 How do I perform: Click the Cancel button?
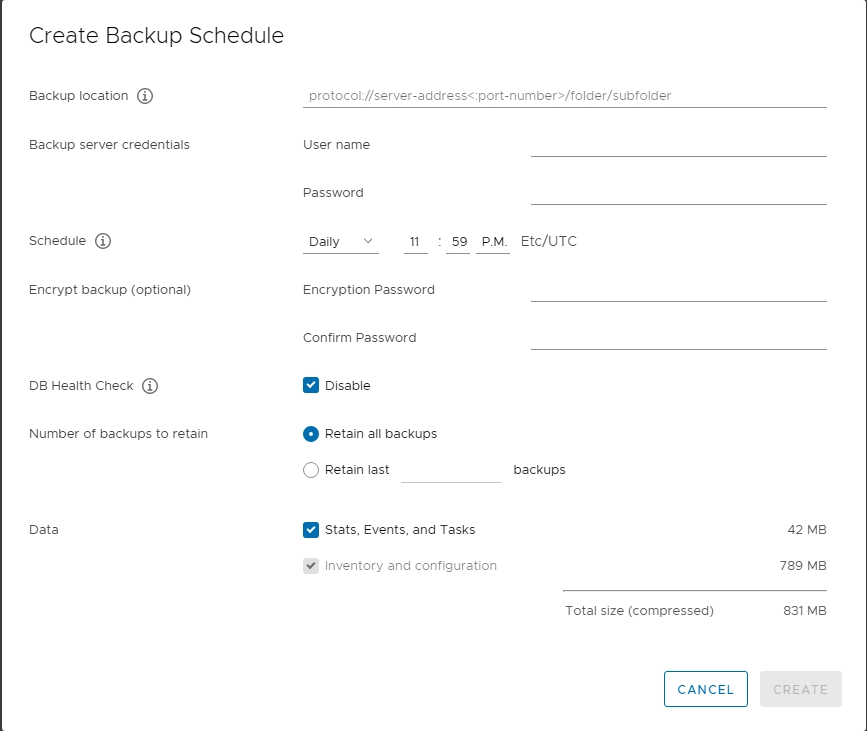[x=706, y=689]
